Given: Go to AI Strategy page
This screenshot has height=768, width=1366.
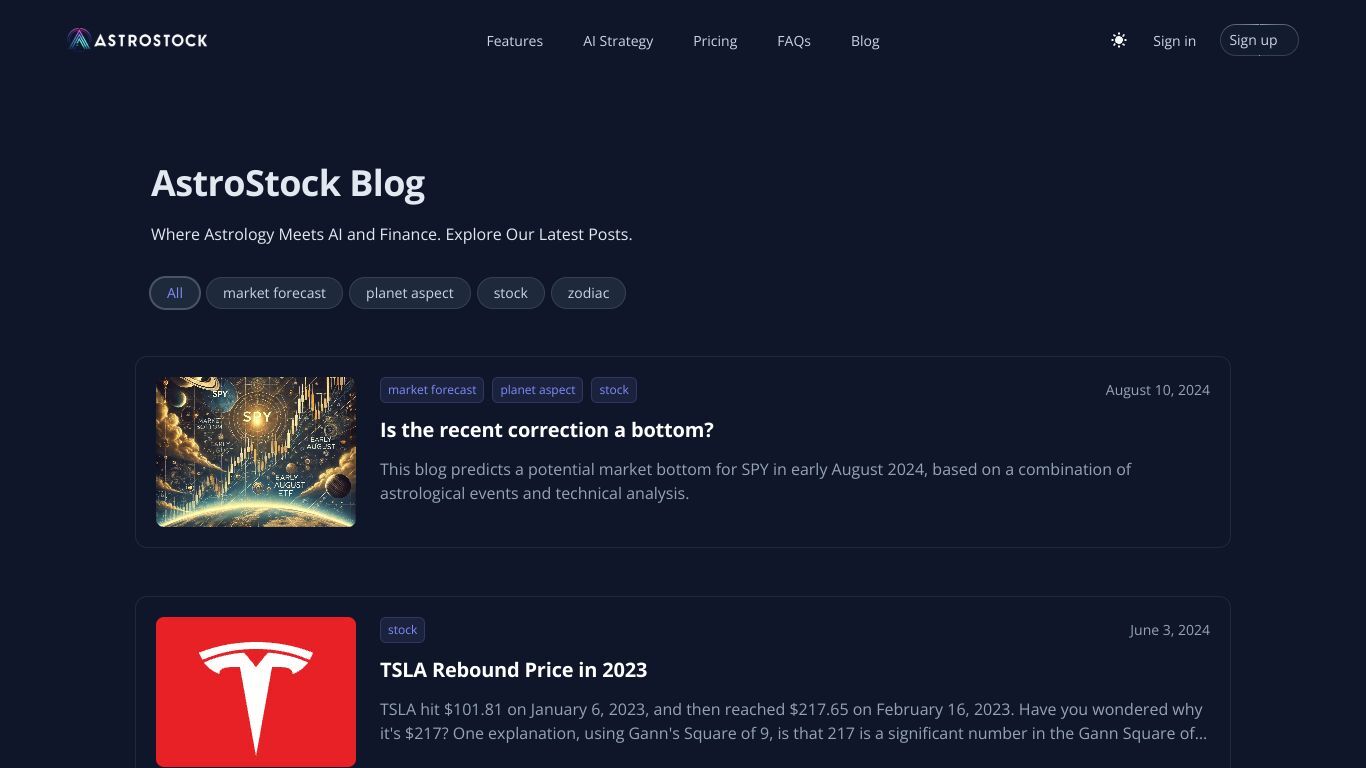Looking at the screenshot, I should [618, 41].
